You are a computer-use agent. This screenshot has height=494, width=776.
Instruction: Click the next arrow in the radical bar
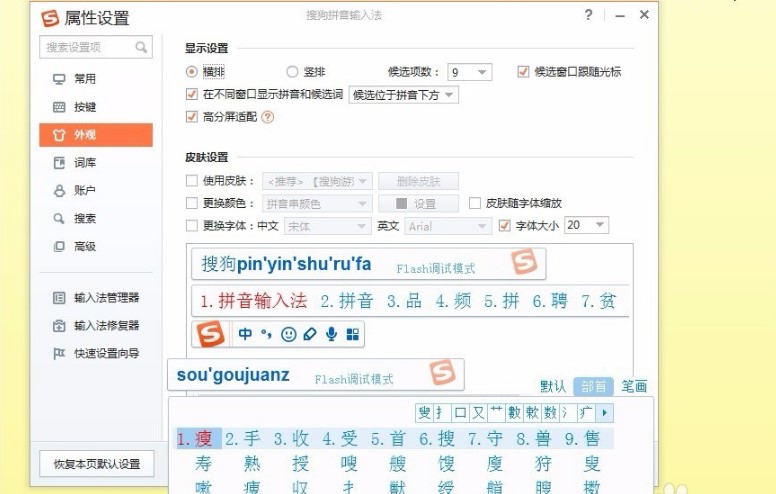tap(605, 412)
